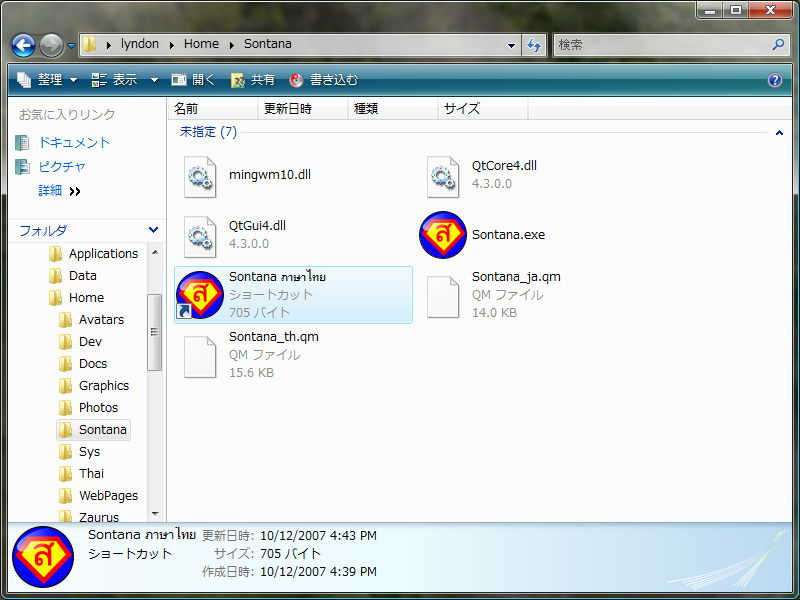Select the QtCore4.dll file icon
This screenshot has height=600, width=800.
point(443,175)
